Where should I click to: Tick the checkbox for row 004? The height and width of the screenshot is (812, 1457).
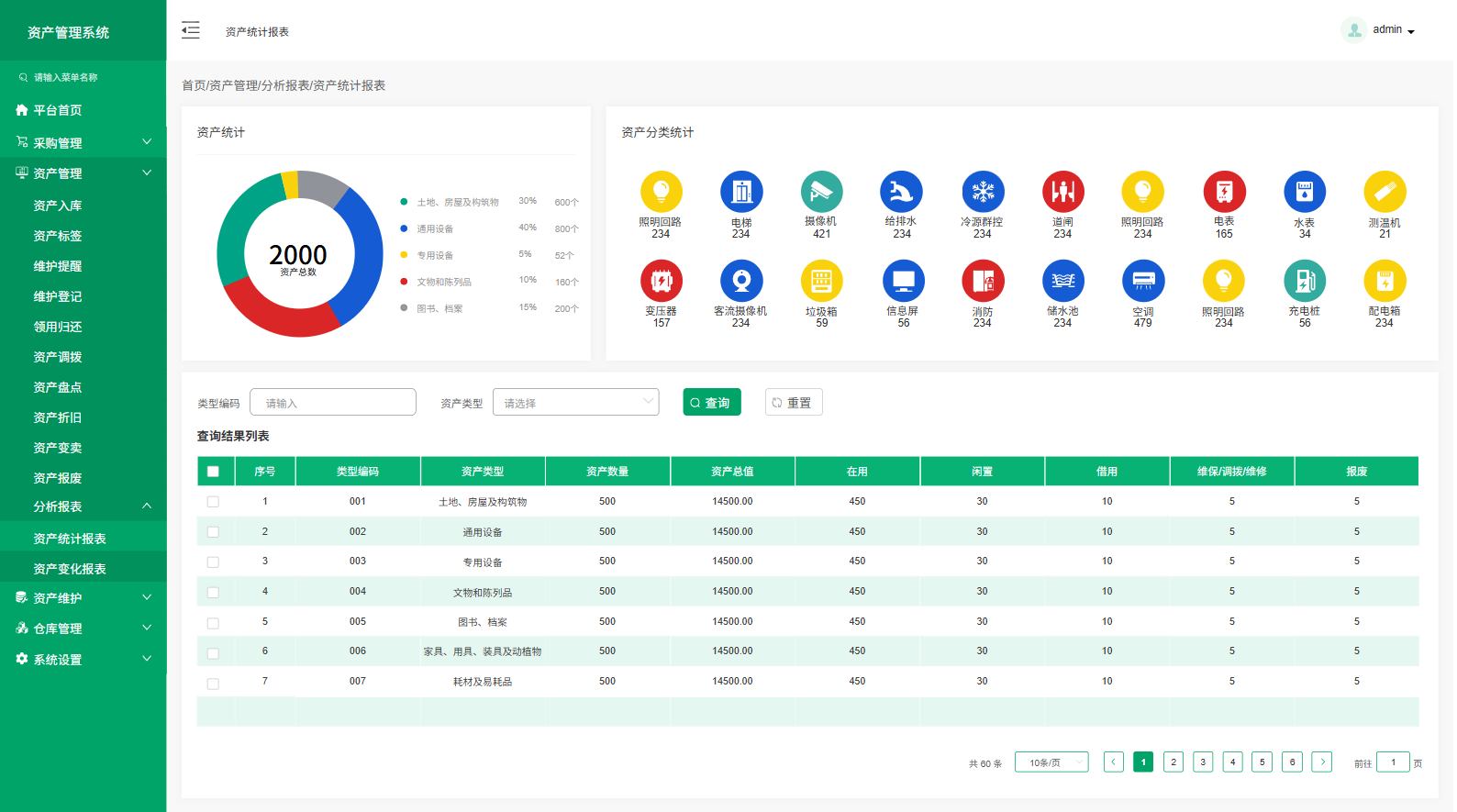[x=213, y=593]
